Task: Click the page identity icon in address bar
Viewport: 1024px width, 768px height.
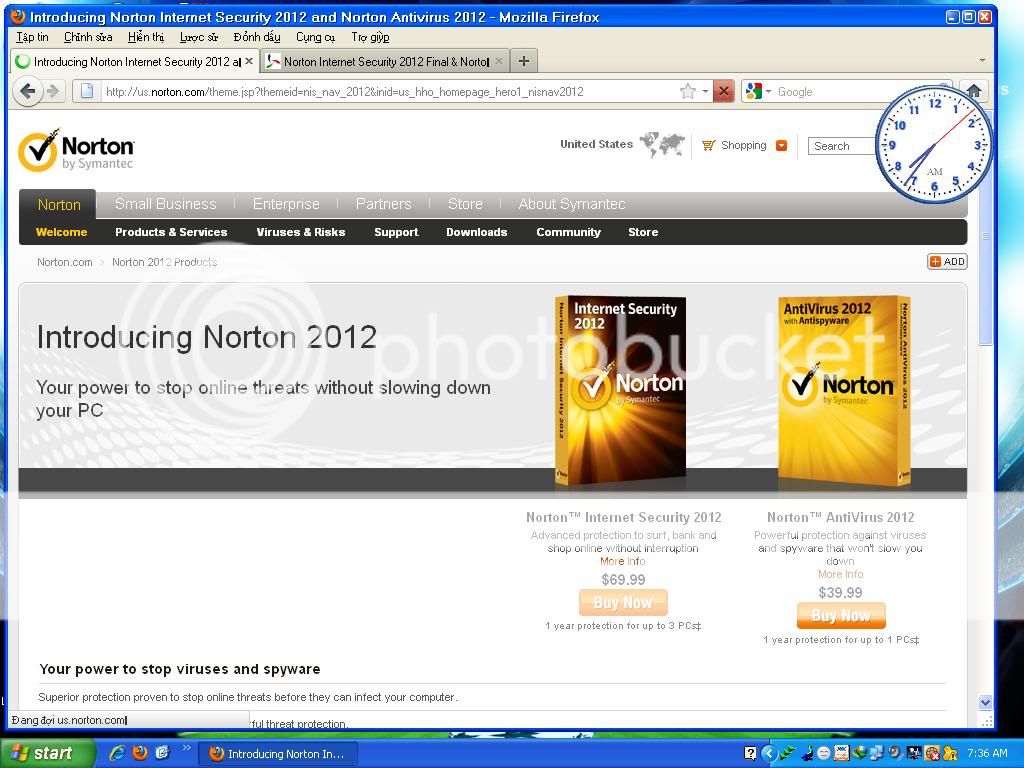Action: coord(87,91)
